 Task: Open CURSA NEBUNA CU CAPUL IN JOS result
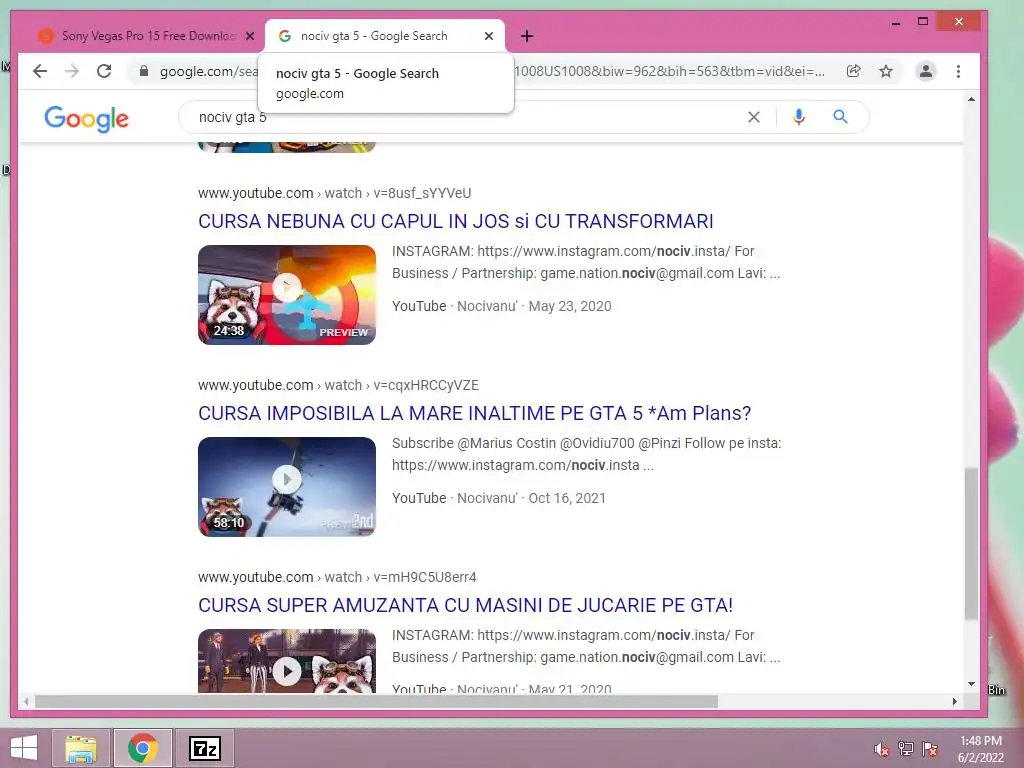click(x=456, y=221)
